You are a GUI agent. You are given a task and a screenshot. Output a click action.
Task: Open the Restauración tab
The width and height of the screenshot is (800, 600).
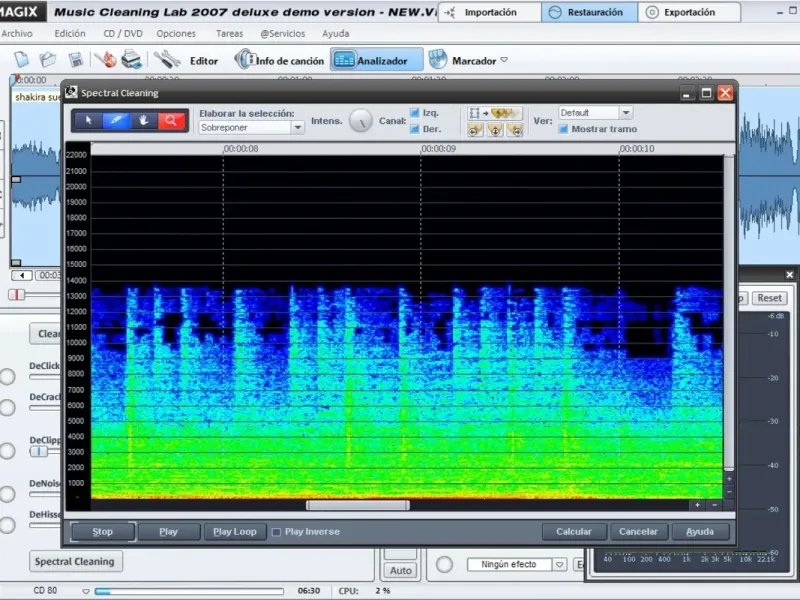589,13
